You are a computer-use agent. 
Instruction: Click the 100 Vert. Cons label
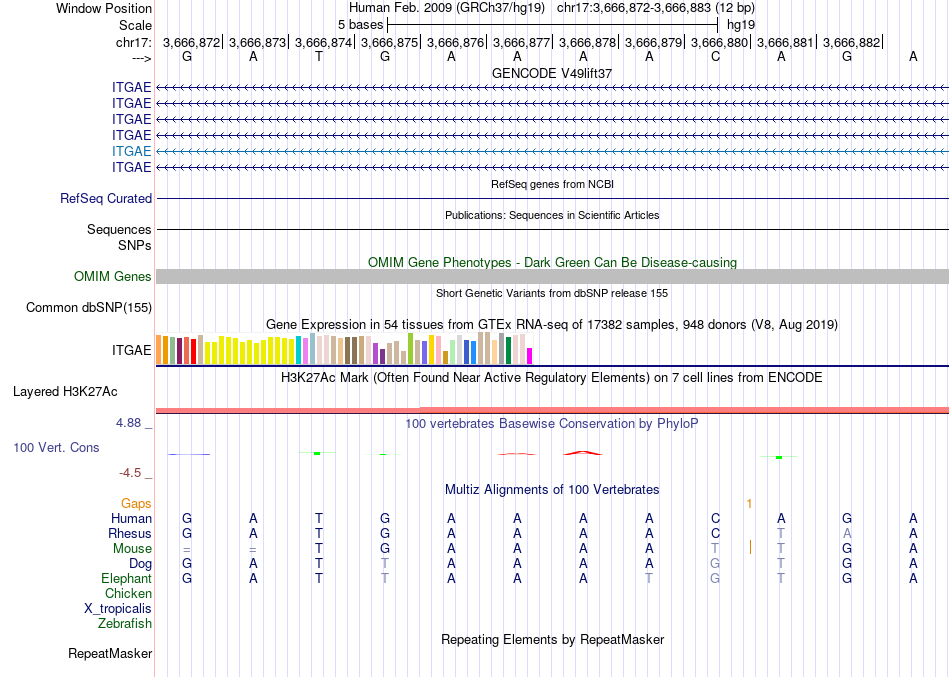[x=56, y=447]
